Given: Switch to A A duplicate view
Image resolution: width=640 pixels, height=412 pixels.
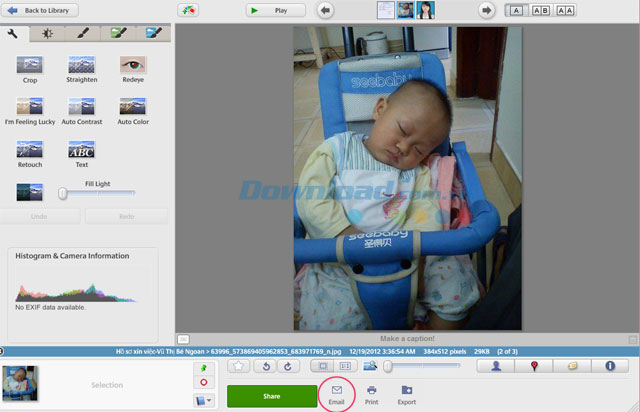Looking at the screenshot, I should [x=565, y=11].
